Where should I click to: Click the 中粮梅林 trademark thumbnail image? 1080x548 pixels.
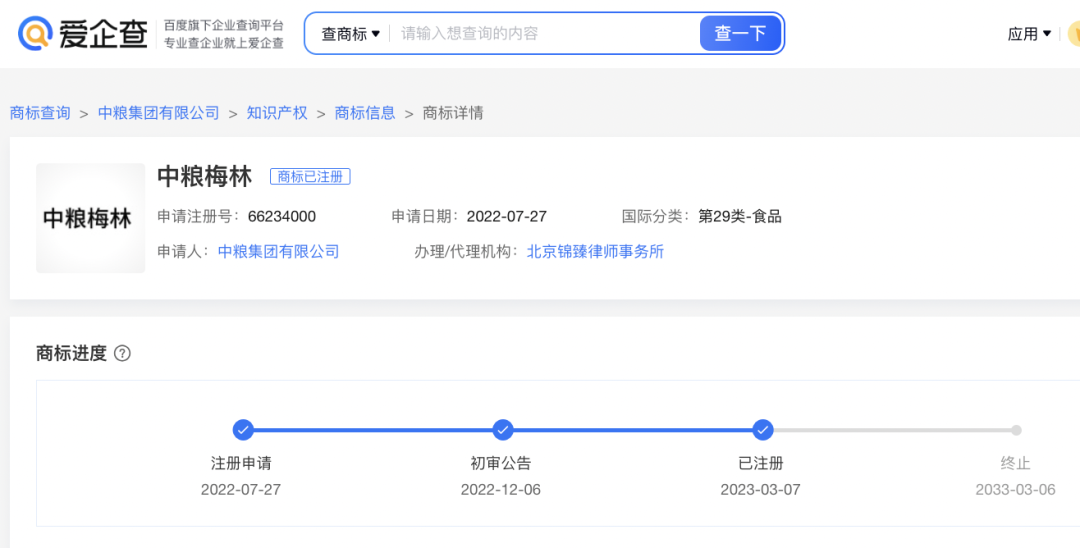(91, 218)
